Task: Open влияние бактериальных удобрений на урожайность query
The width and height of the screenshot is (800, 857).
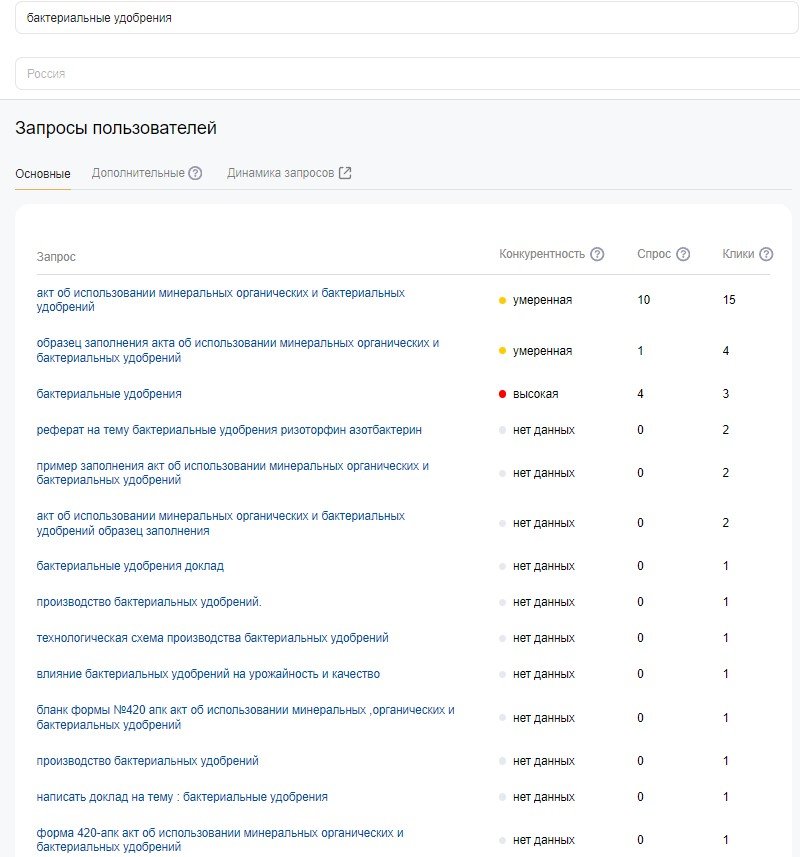Action: pyautogui.click(x=208, y=674)
